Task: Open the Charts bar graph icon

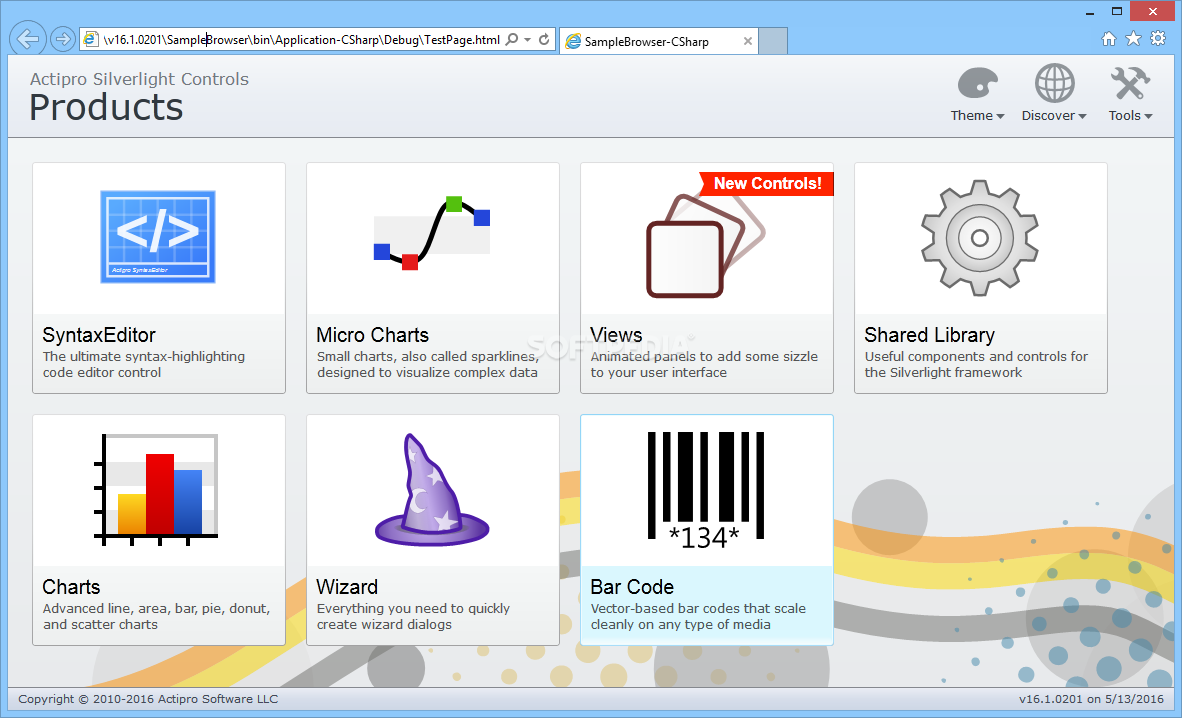Action: click(156, 489)
